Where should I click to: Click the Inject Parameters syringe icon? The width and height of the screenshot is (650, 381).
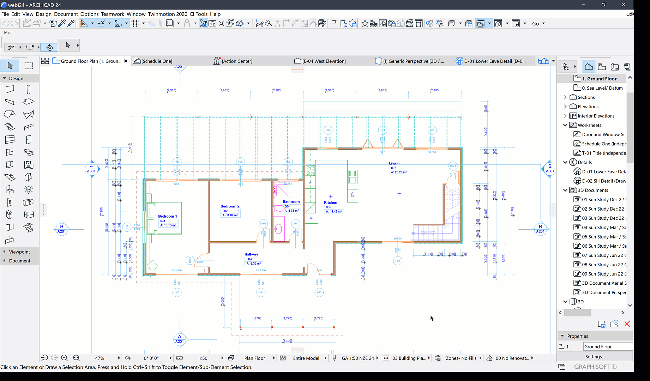pyautogui.click(x=71, y=24)
